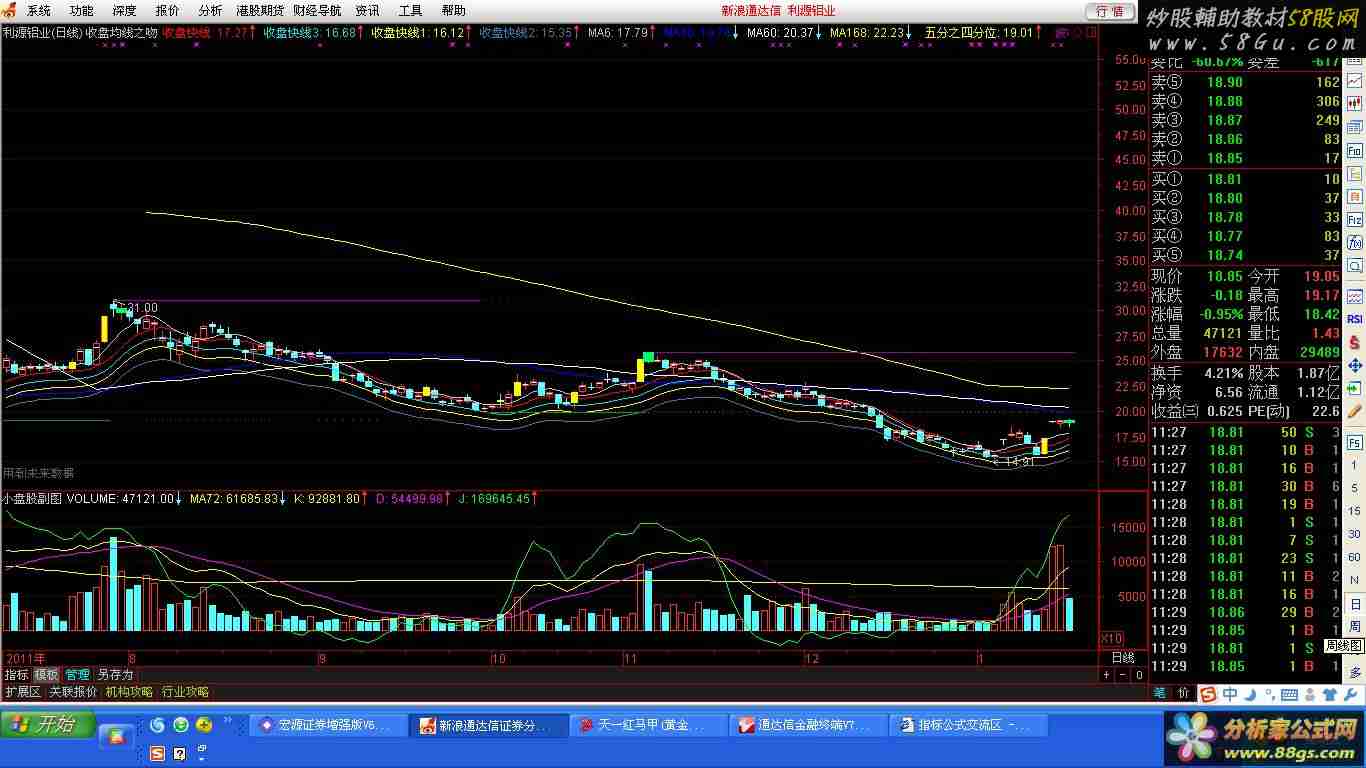Image resolution: width=1366 pixels, height=768 pixels.
Task: Switch to 宏源证券增强版 taskbar window
Action: (x=328, y=726)
